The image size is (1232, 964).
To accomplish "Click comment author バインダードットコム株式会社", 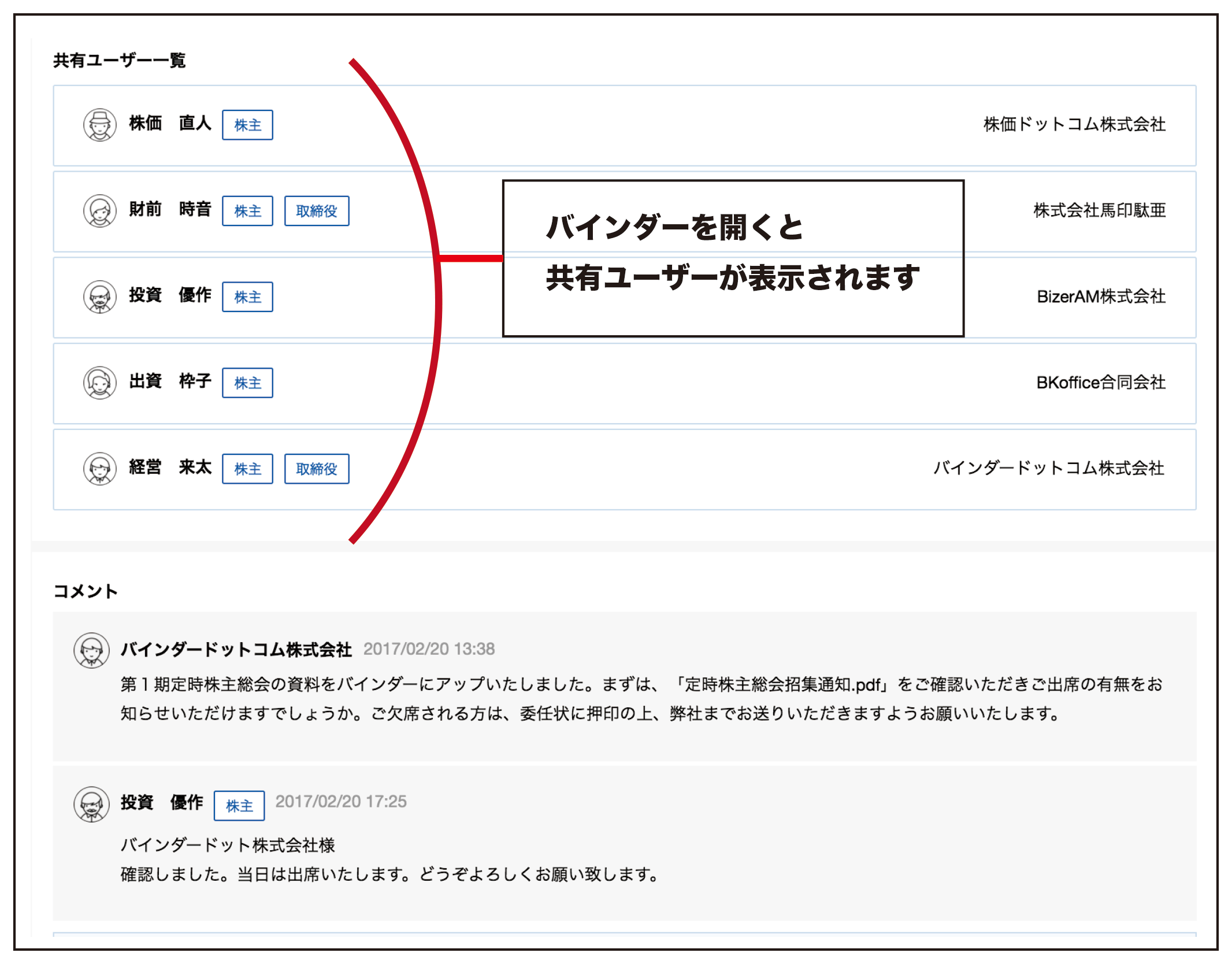I will [236, 650].
